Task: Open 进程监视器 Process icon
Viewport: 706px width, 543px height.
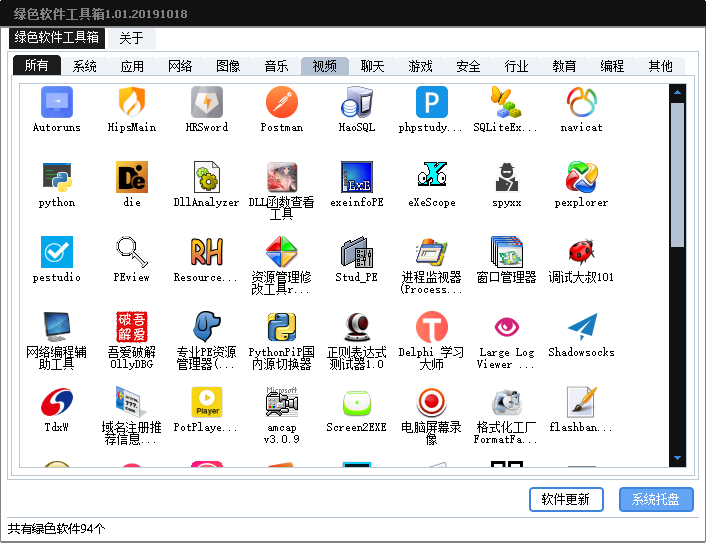Action: pyautogui.click(x=432, y=252)
